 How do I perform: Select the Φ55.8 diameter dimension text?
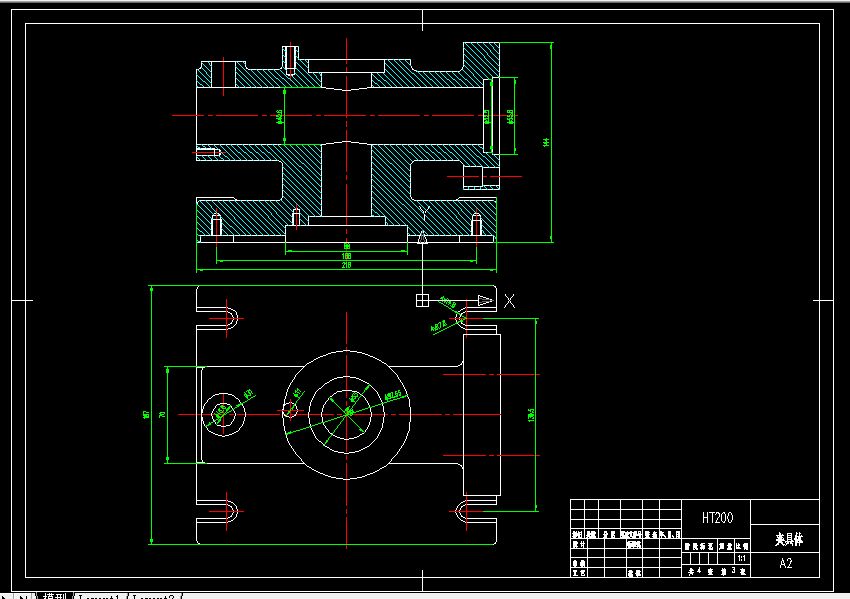coord(510,117)
